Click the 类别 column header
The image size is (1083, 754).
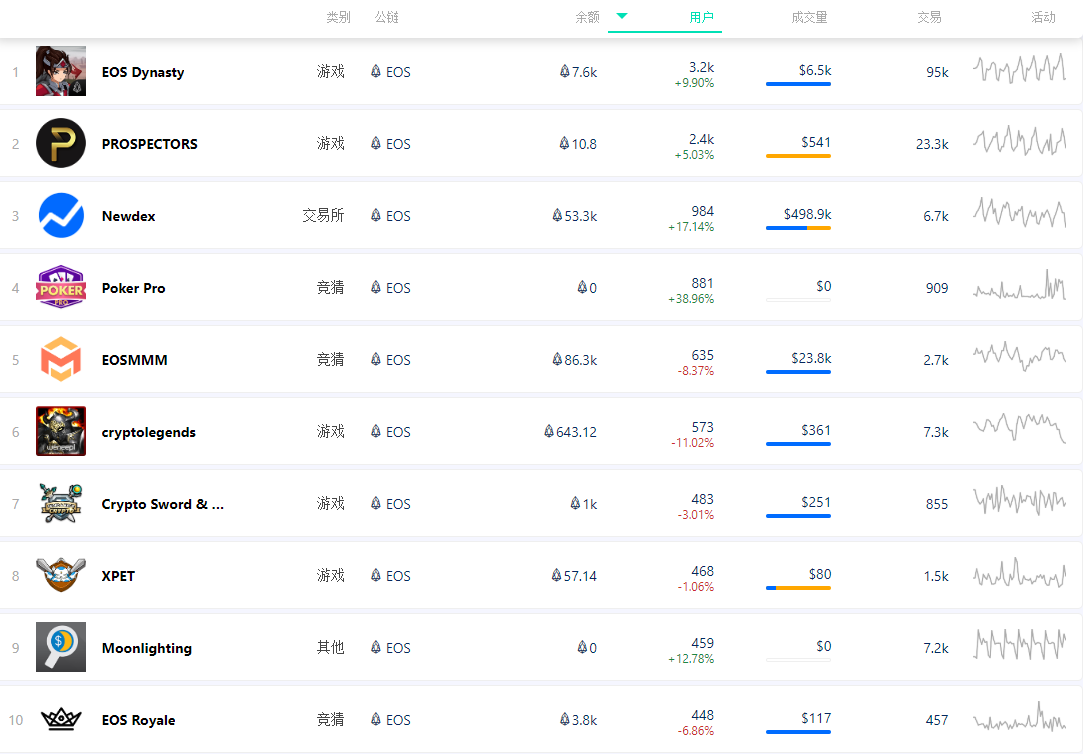338,17
